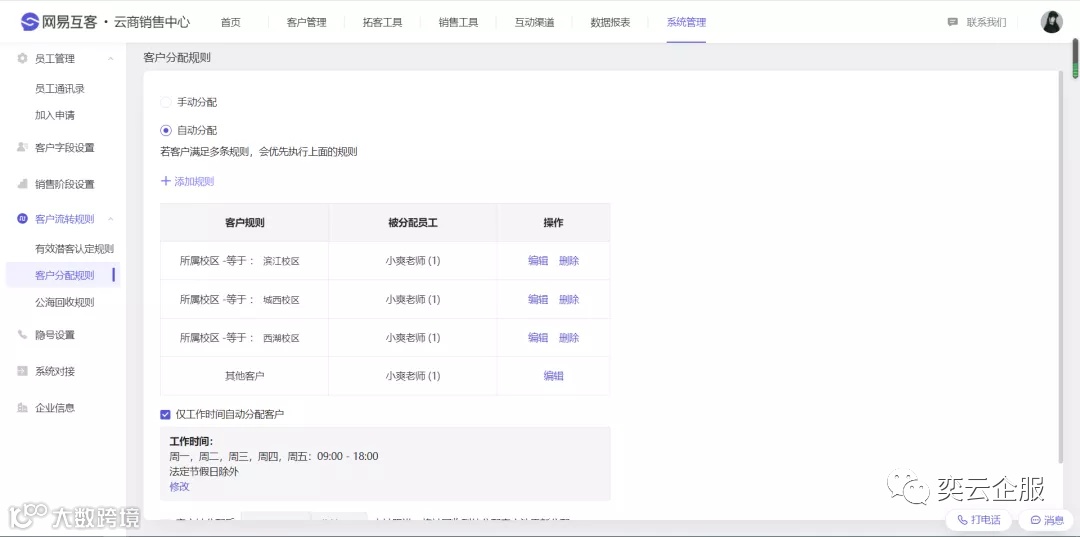Click 编辑 for the 滨江校区 rule
The image size is (1080, 537).
coord(538,261)
